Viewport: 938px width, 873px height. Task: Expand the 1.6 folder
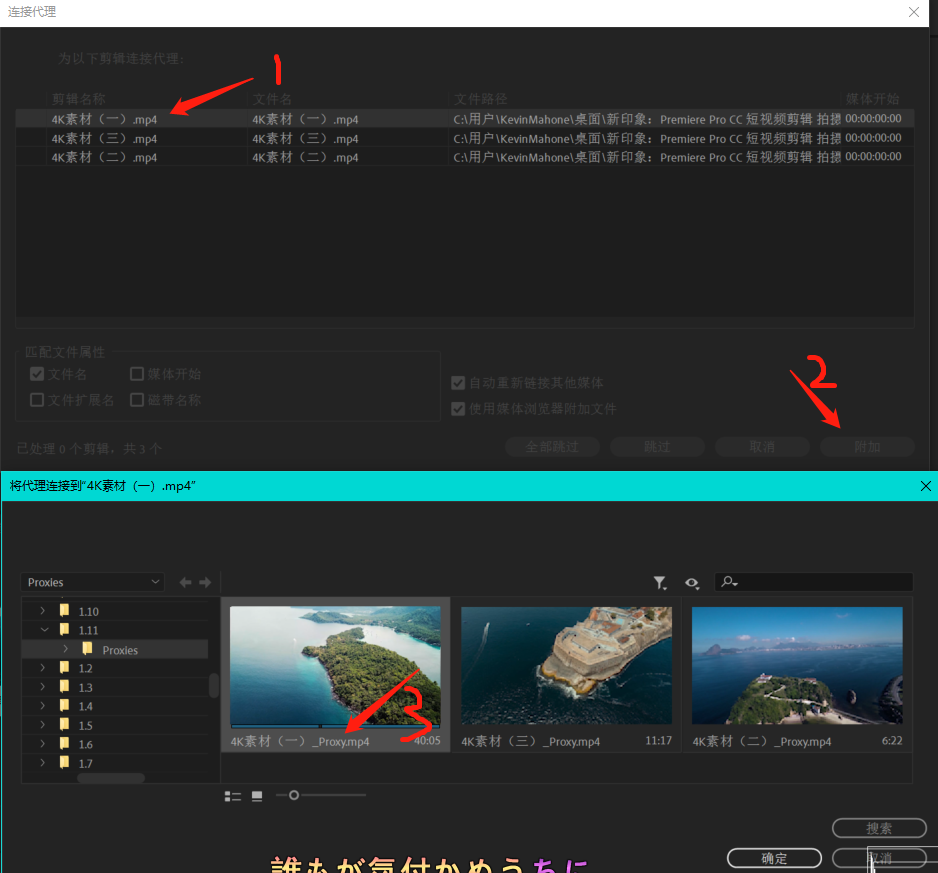pos(42,743)
